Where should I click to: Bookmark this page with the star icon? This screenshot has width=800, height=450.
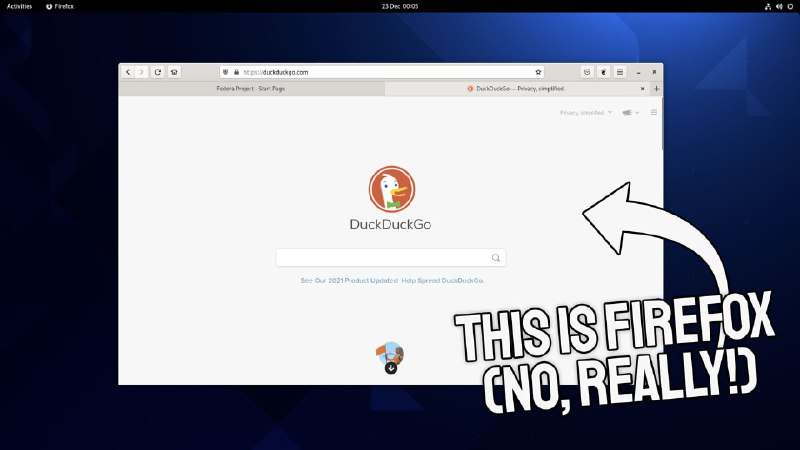tap(538, 72)
